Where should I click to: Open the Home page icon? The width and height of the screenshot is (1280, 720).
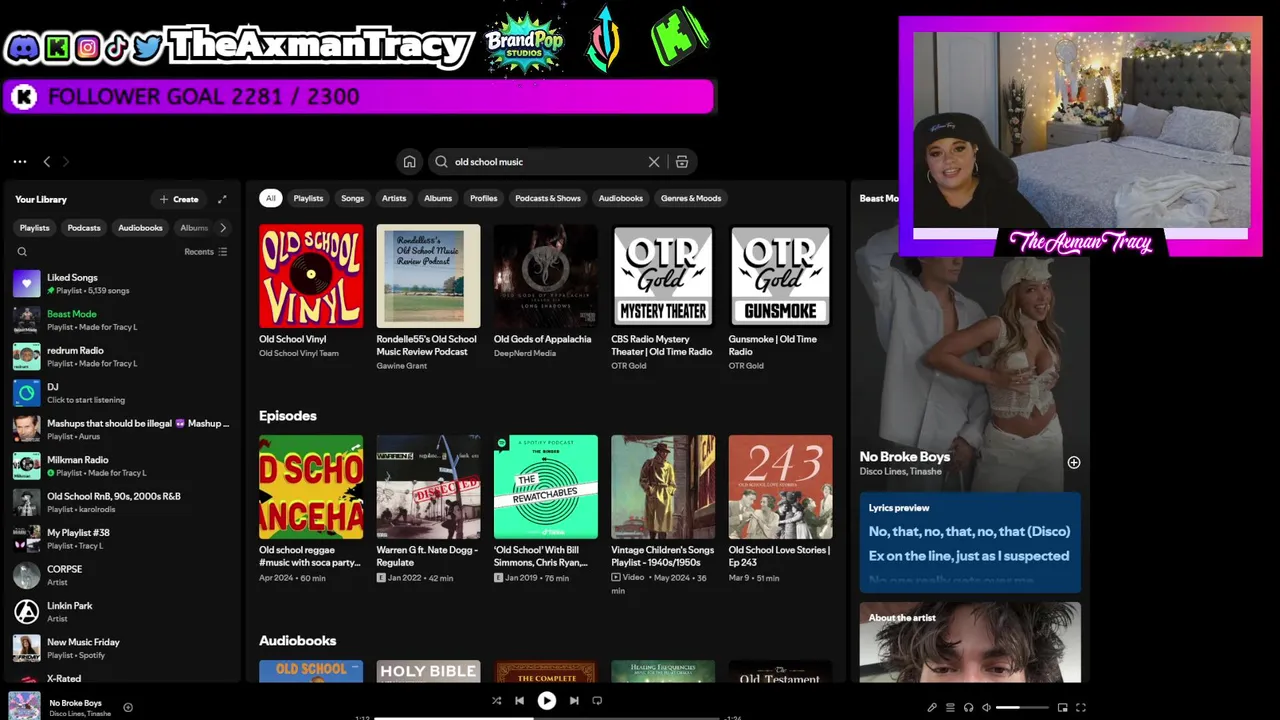[x=409, y=161]
